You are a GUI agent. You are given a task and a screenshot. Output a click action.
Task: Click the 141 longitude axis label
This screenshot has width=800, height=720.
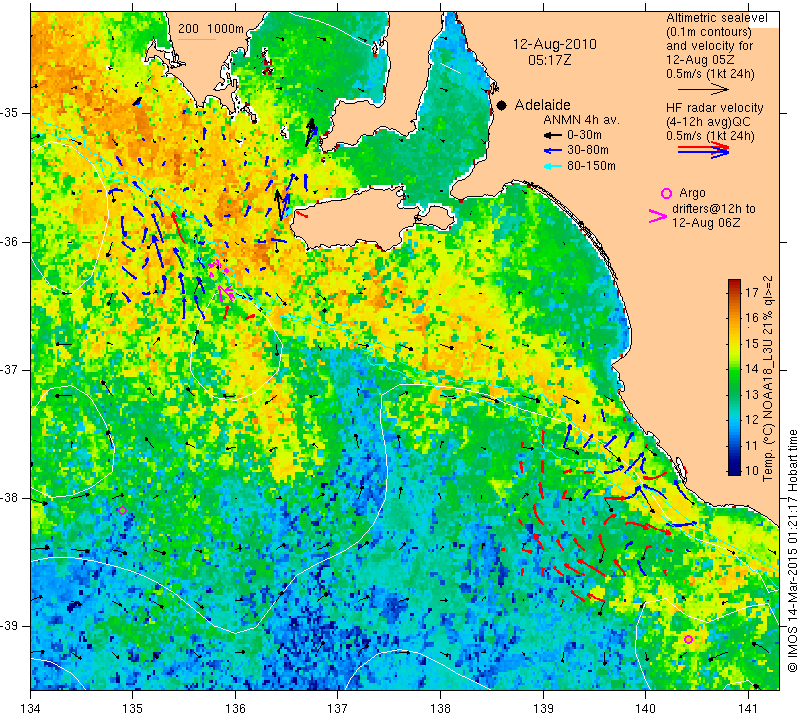[x=748, y=709]
